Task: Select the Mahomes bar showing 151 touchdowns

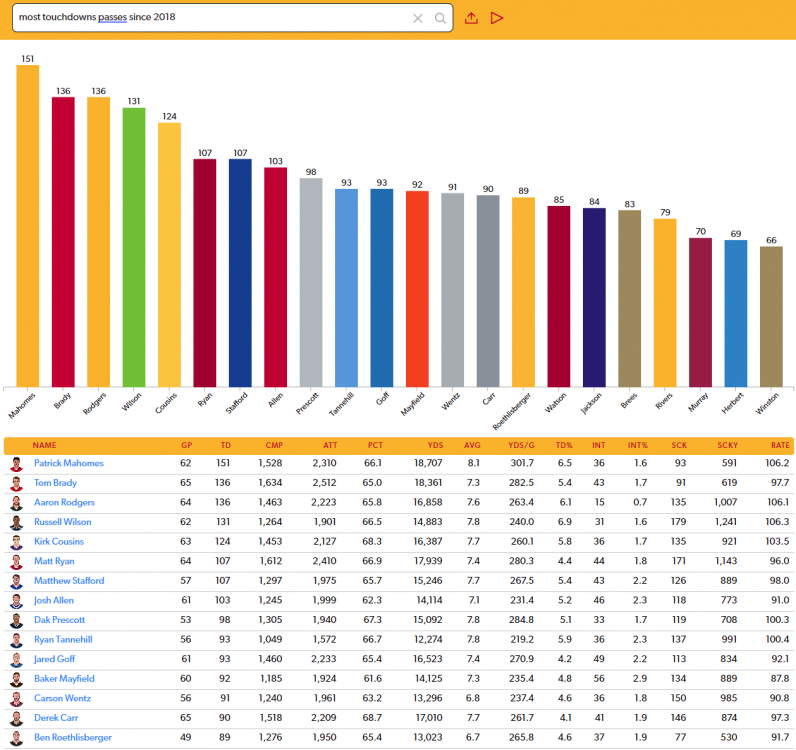Action: click(x=27, y=225)
